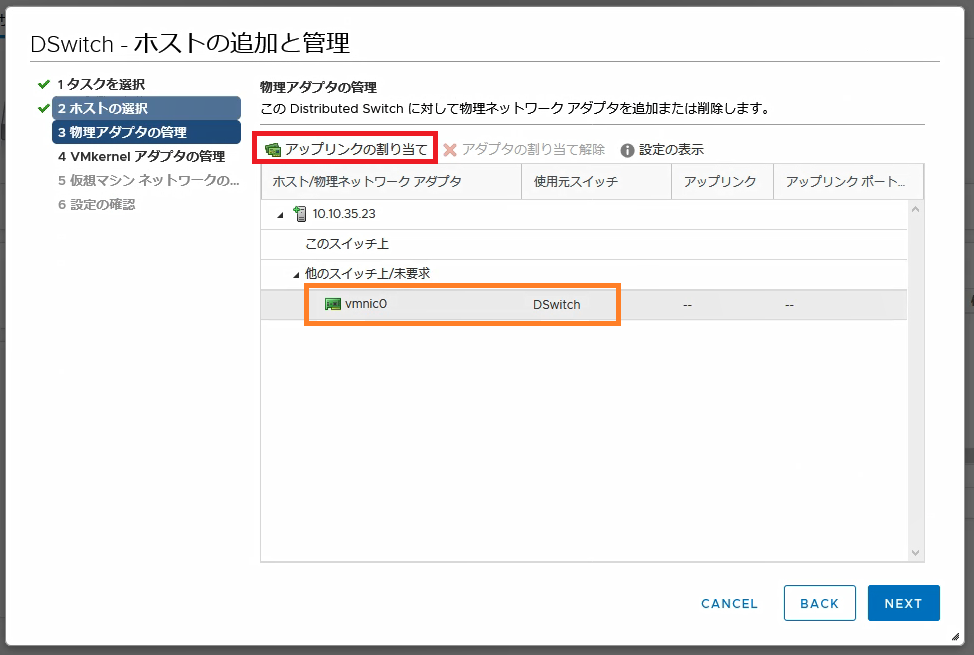Click the green checkmark beside step 1
This screenshot has width=974, height=655.
pyautogui.click(x=43, y=84)
